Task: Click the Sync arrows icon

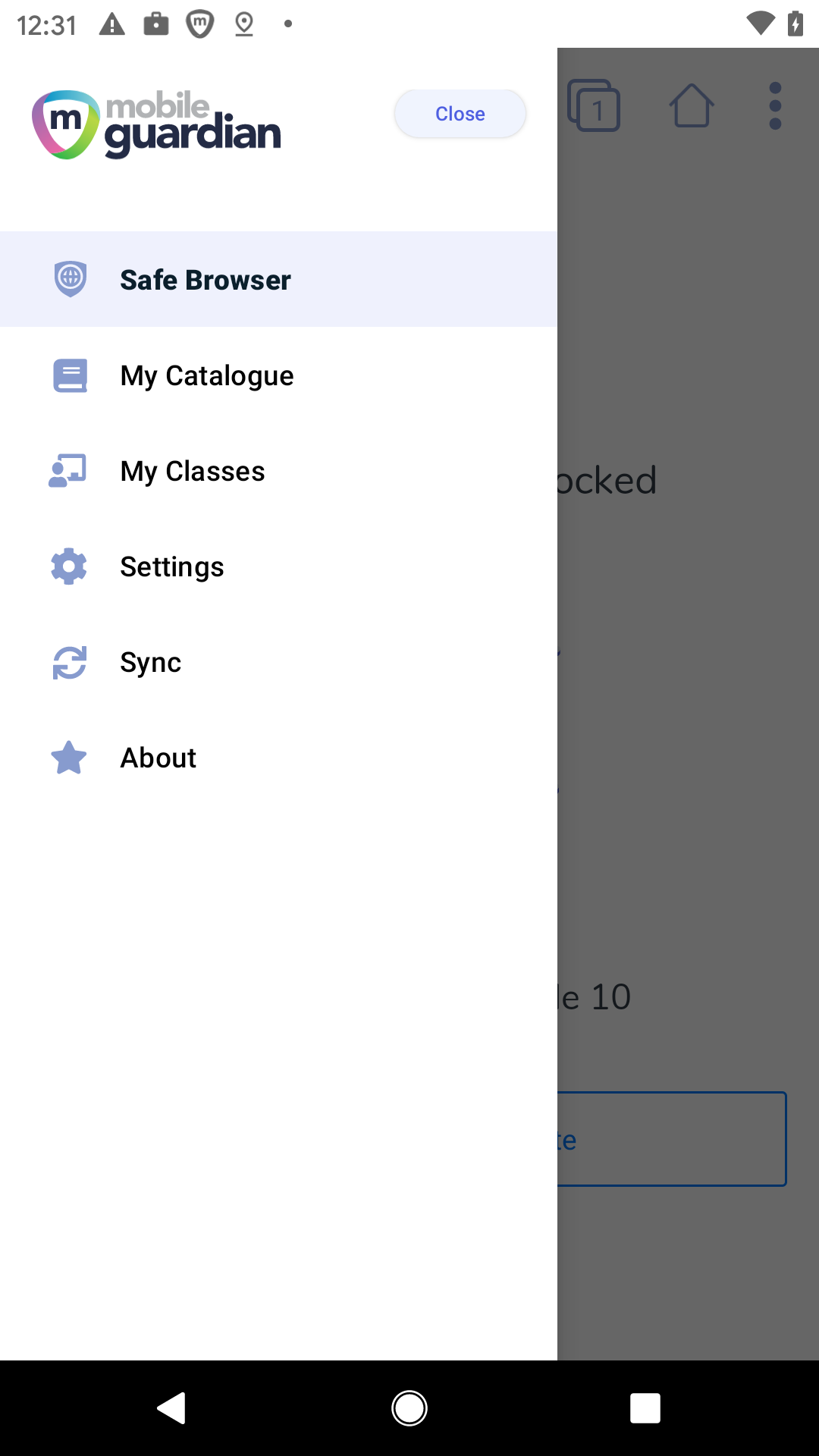Action: 70,662
